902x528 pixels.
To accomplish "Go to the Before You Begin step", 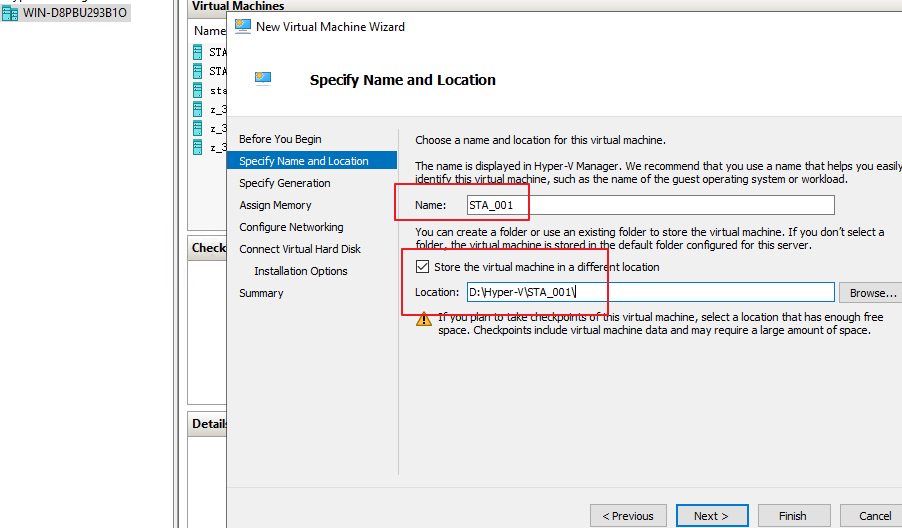I will tap(280, 139).
